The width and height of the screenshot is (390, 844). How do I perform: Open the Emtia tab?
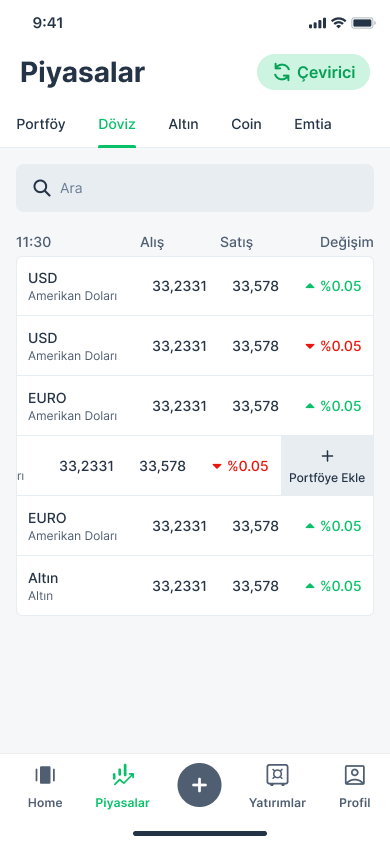tap(313, 124)
